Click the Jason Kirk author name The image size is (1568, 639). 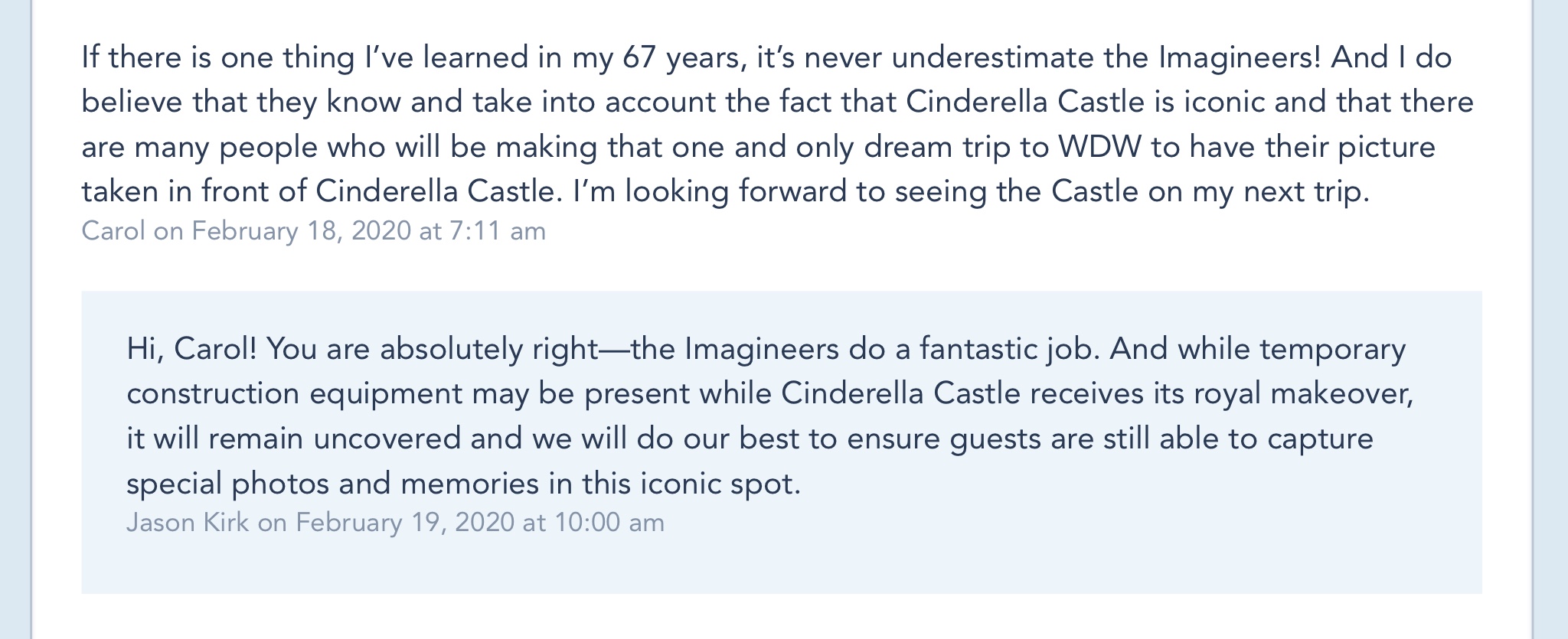[188, 522]
